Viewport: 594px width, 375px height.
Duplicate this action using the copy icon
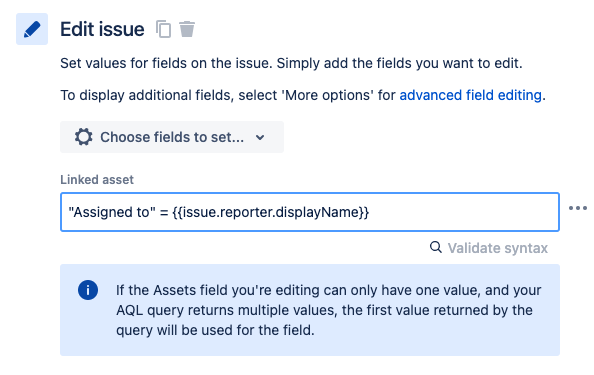tap(164, 29)
